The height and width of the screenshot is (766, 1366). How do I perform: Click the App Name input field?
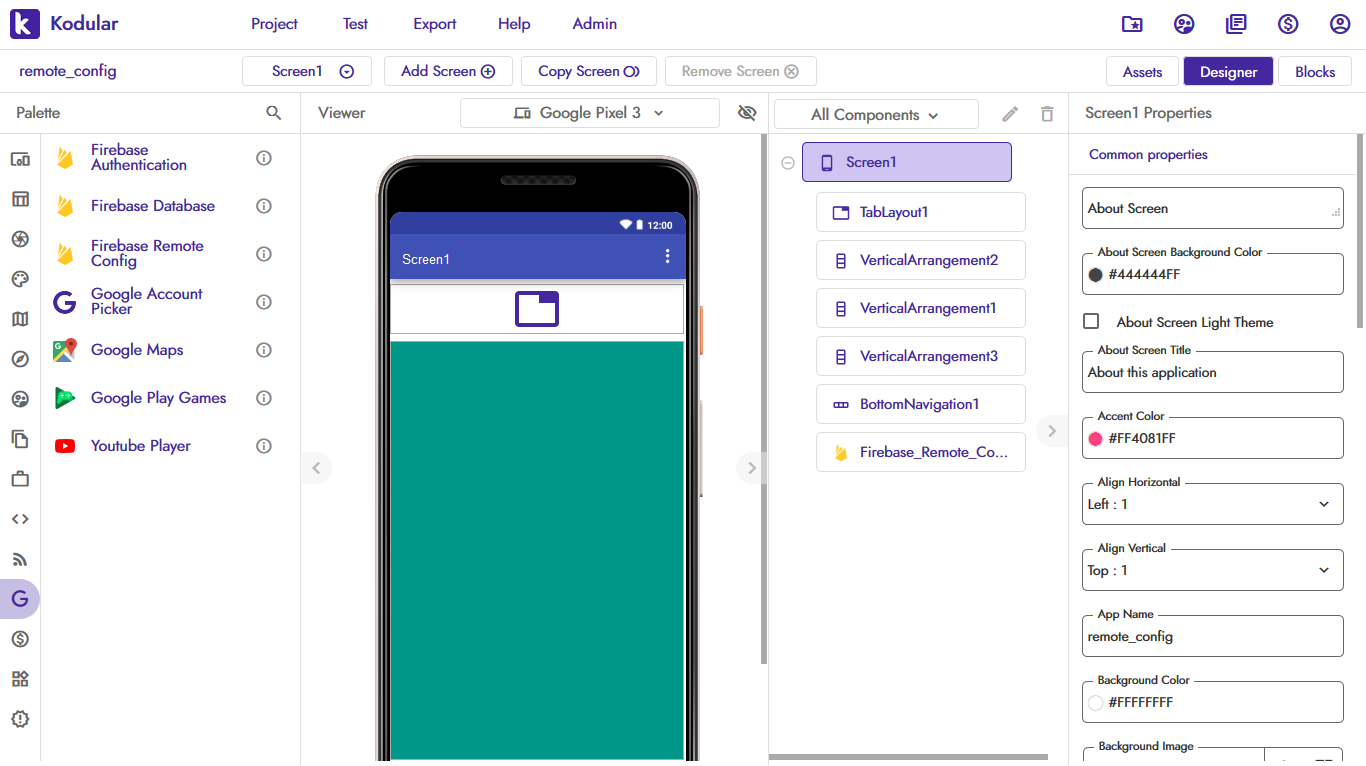(x=1213, y=636)
